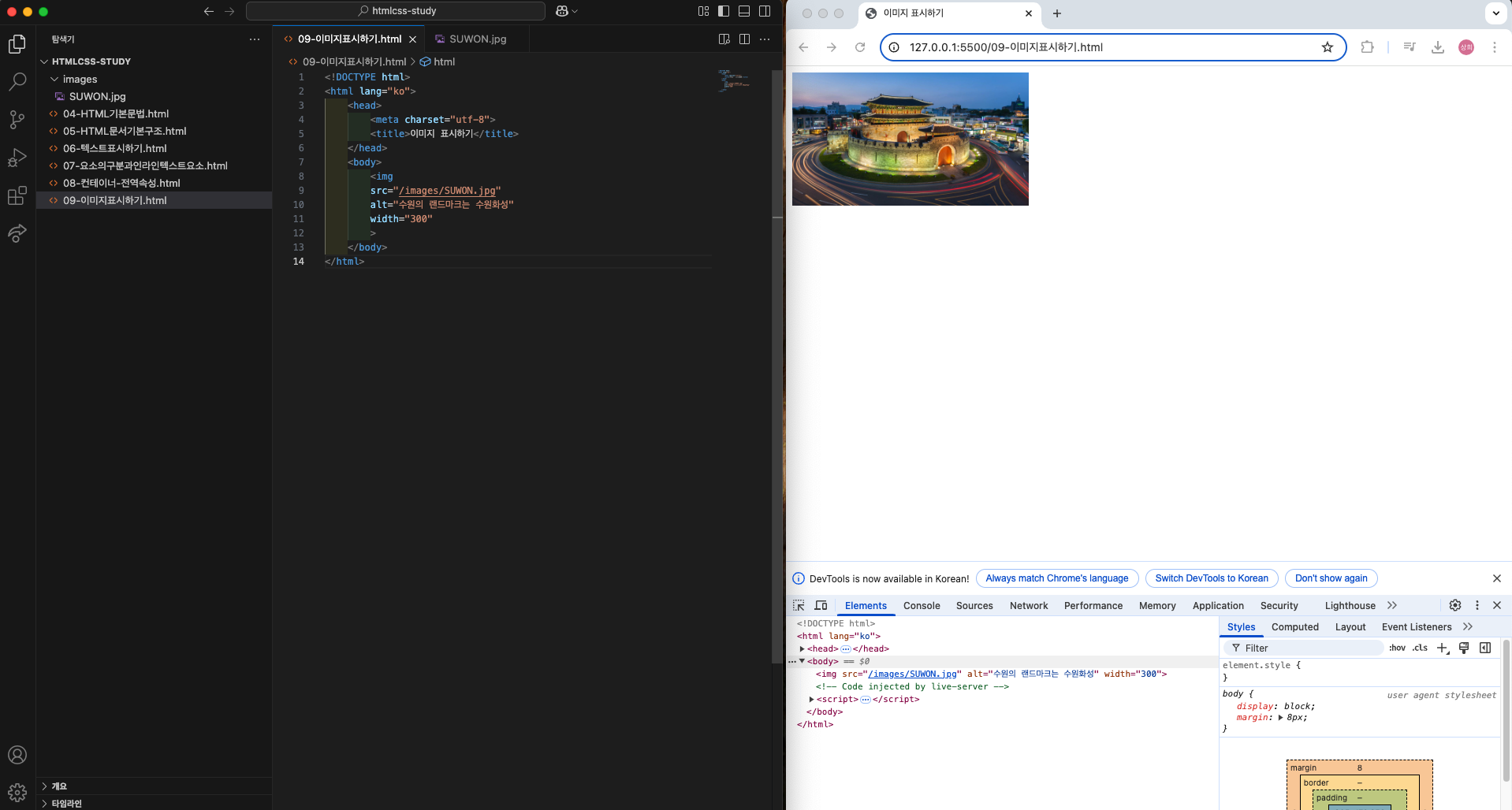
Task: Click the open preview icon in editor toolbar
Action: [724, 39]
